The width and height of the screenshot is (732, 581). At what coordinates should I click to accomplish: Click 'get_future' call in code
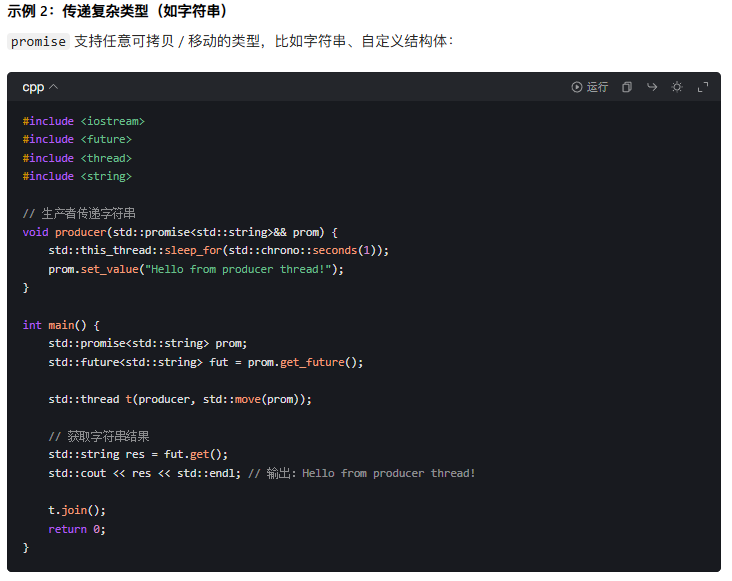pyautogui.click(x=312, y=362)
